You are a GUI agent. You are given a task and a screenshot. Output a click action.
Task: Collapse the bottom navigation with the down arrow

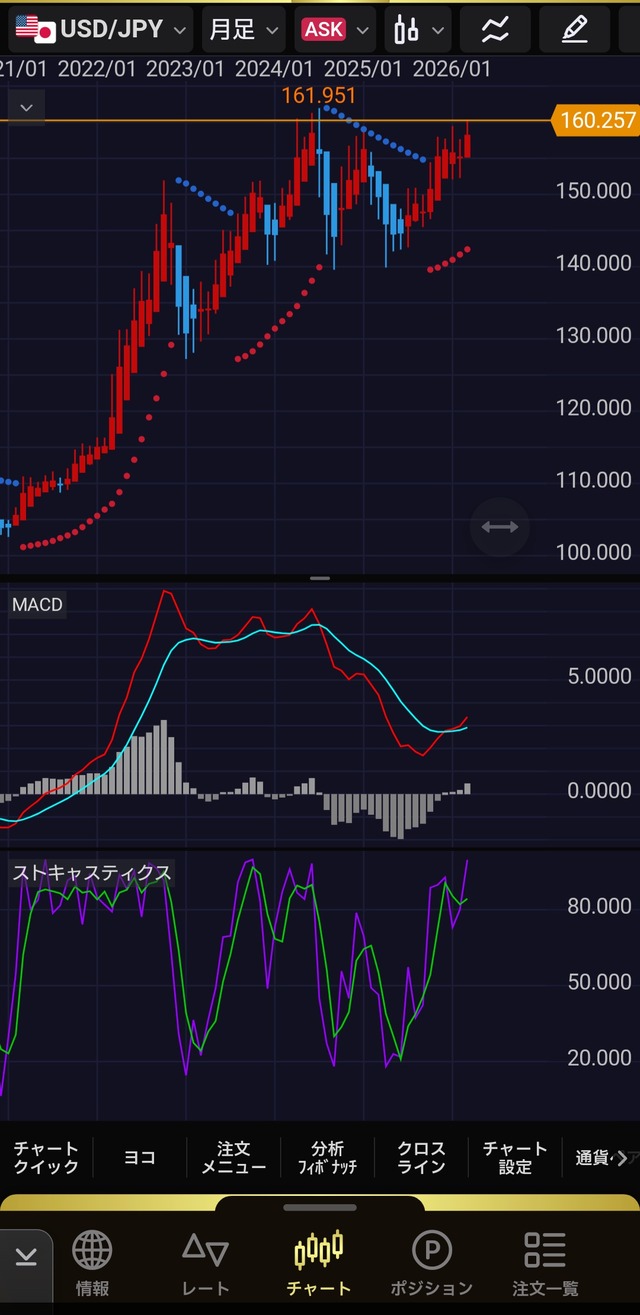(28, 1256)
